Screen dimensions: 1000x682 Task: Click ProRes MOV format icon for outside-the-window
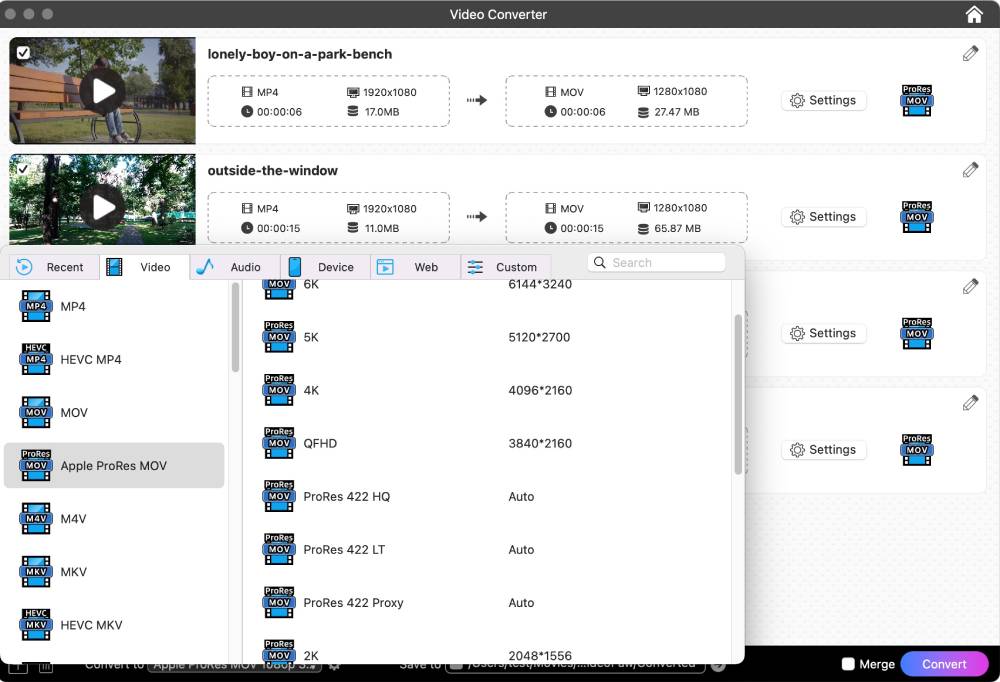pos(916,216)
